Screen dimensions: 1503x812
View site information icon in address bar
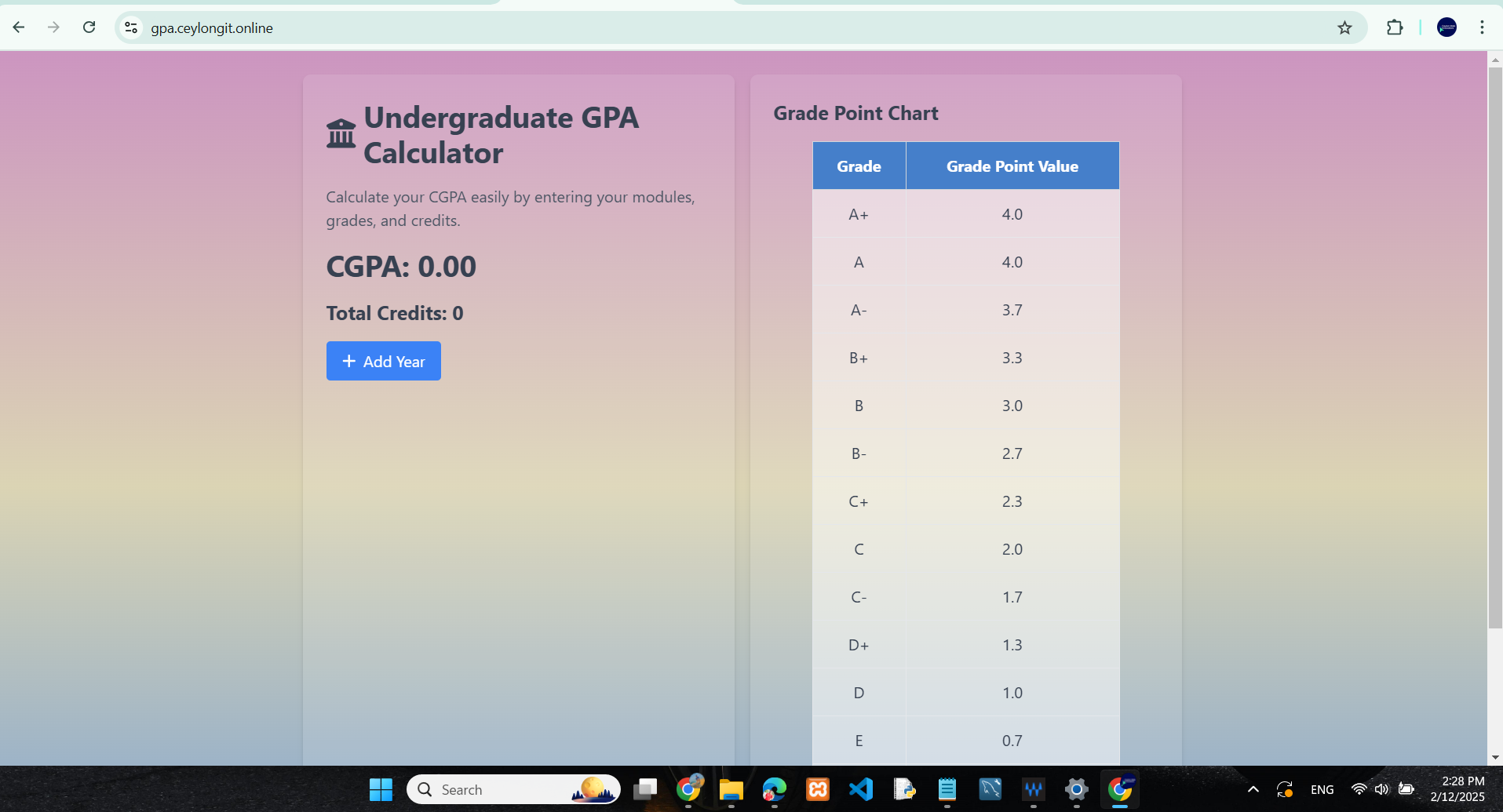point(131,28)
